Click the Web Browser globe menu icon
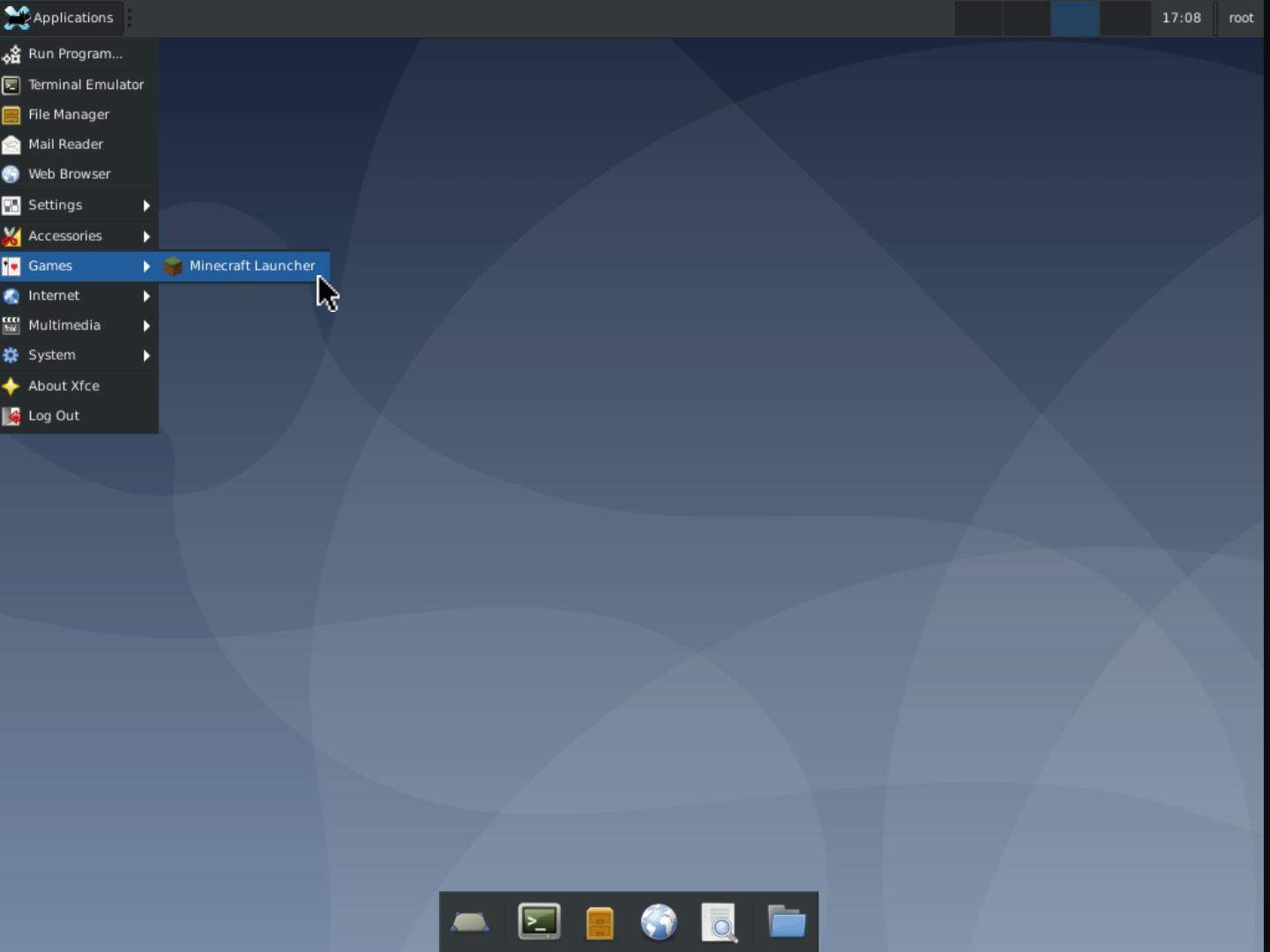The image size is (1270, 952). (x=11, y=175)
